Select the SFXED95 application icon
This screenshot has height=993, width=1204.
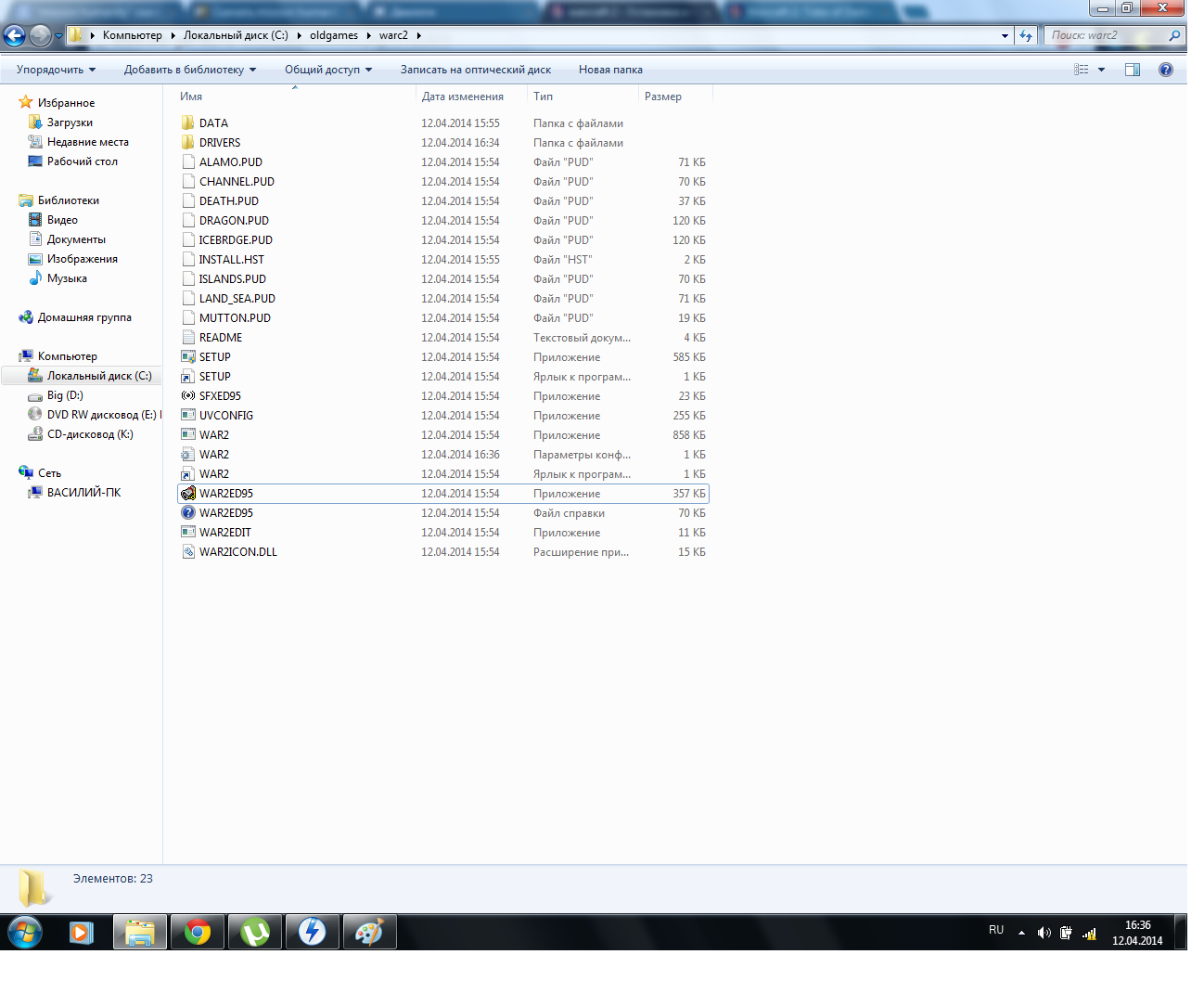[x=188, y=396]
